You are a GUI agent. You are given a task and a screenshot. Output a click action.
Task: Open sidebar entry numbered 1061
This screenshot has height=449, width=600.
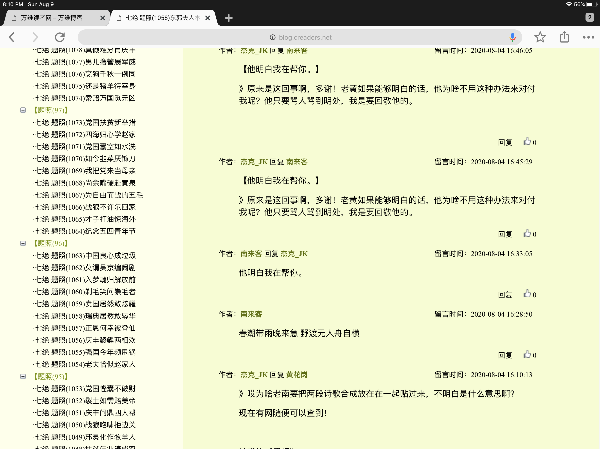[85, 280]
